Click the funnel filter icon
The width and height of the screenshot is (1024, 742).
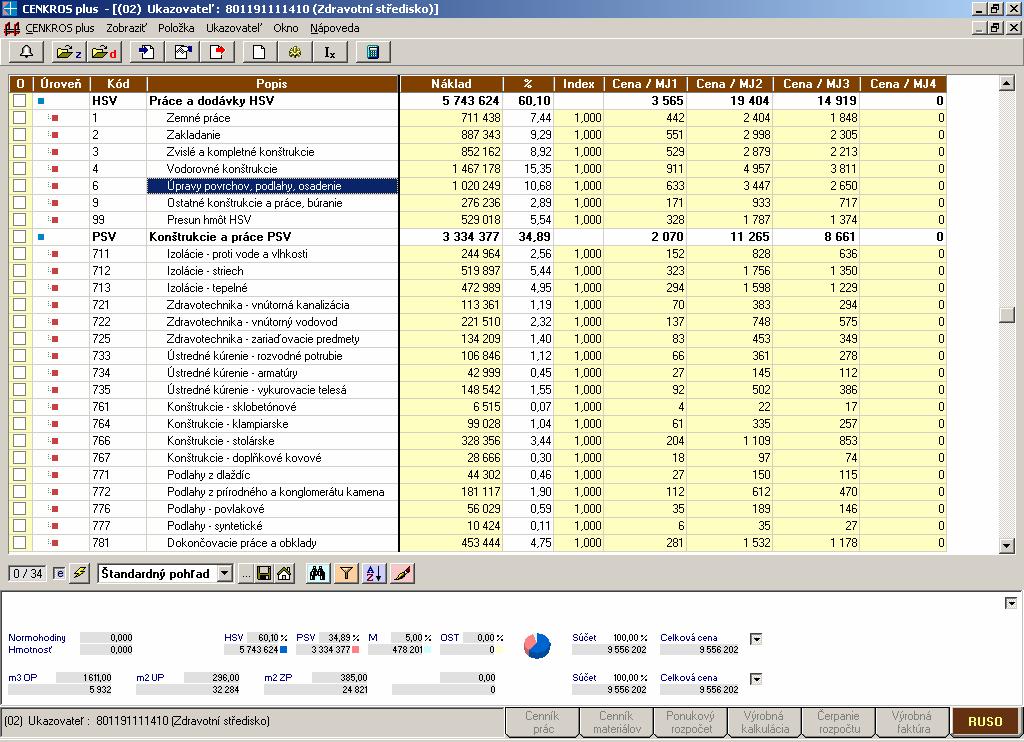[346, 573]
